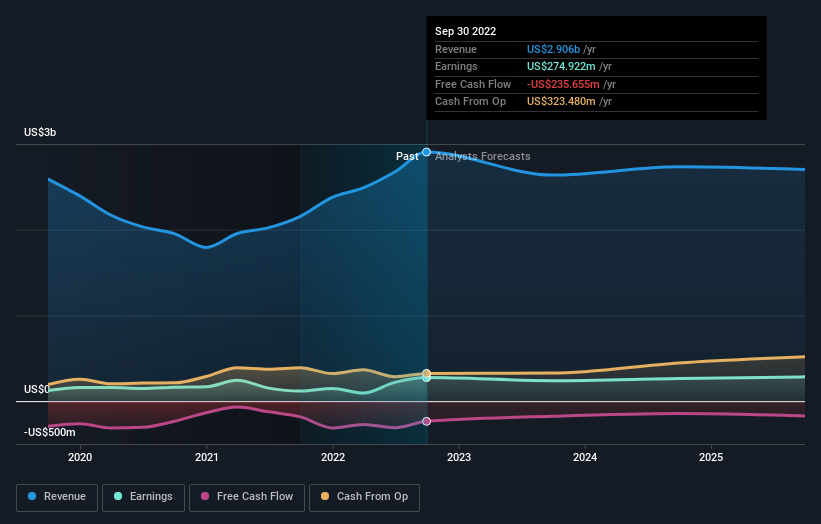
Task: Click the 'Free Cash Flow' tooltip row label
Action: (473, 84)
